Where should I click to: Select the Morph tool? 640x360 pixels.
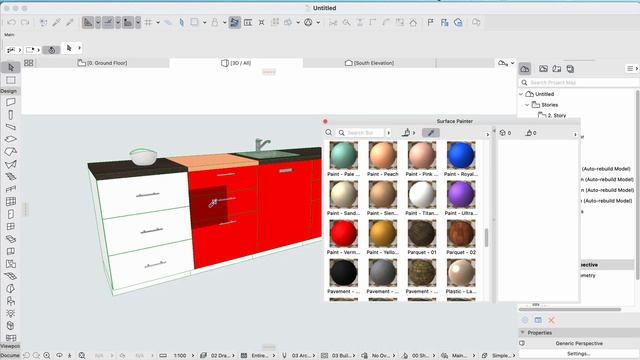11,288
